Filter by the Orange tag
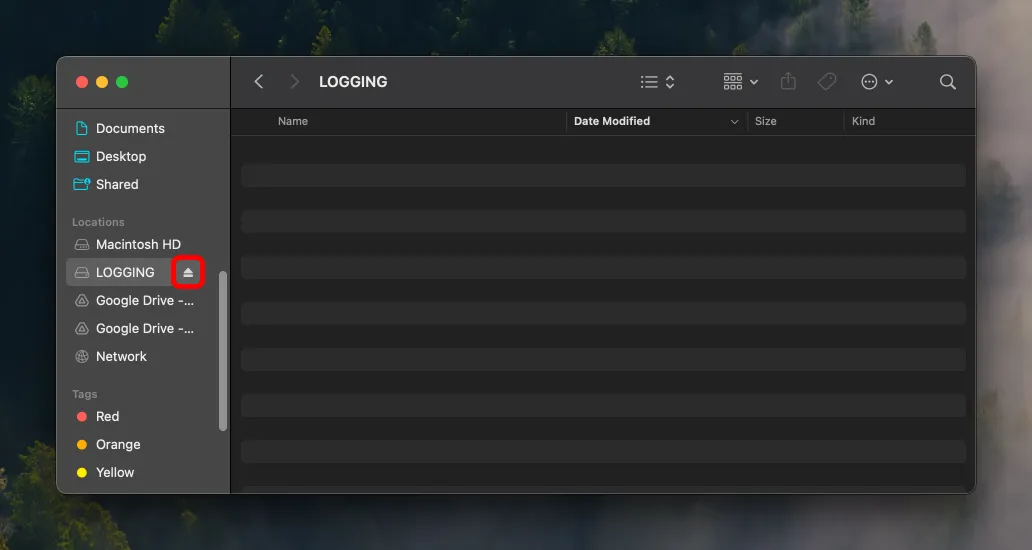 (x=118, y=445)
